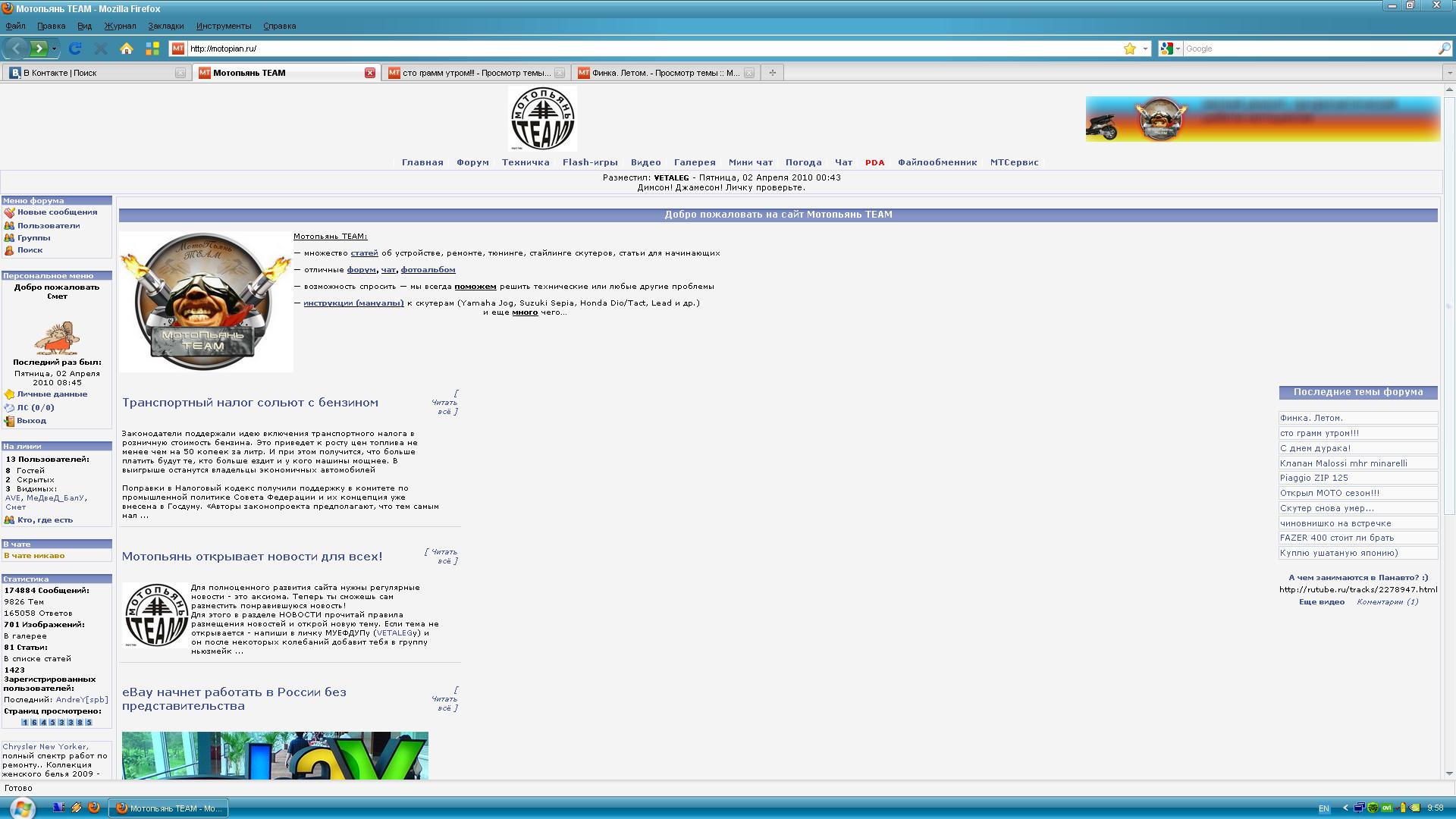Viewport: 1456px width, 819px height.
Task: Click the address bar showing motopian.ru
Action: coord(654,49)
